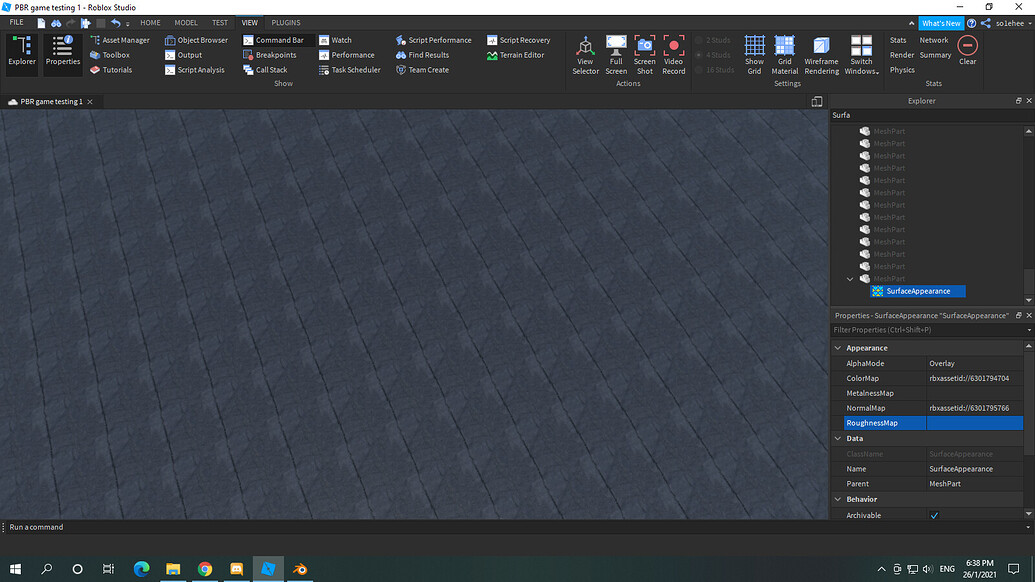1035x582 pixels.
Task: Open the Clear stats button
Action: (x=966, y=47)
